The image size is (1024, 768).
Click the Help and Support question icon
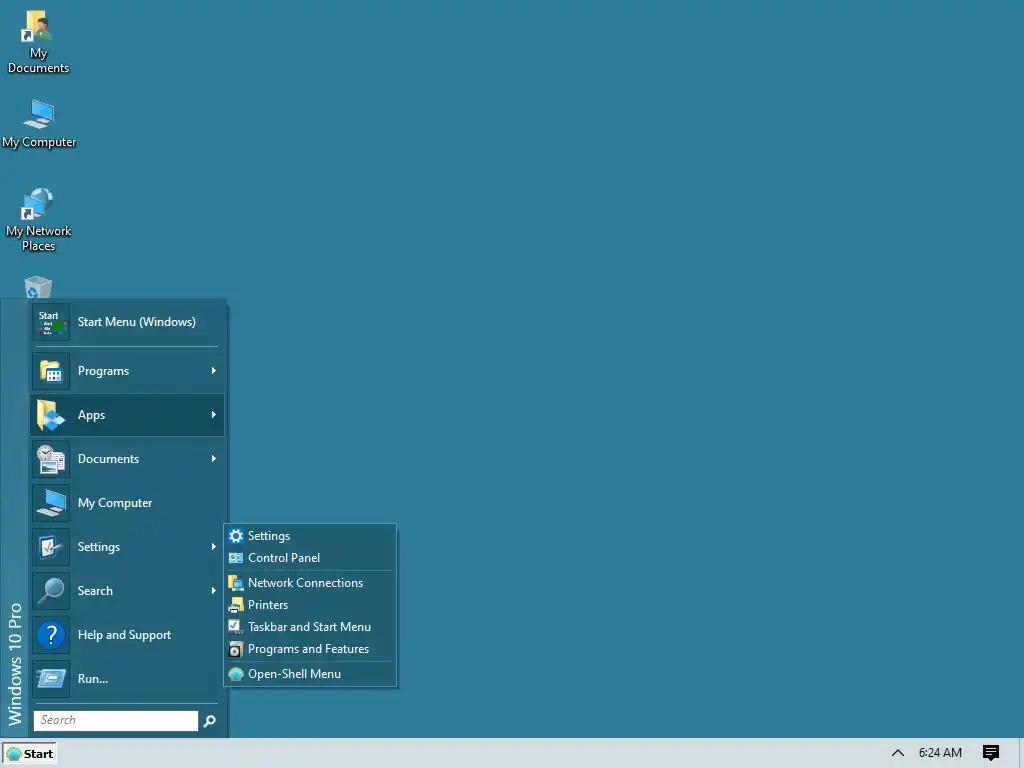tap(51, 635)
